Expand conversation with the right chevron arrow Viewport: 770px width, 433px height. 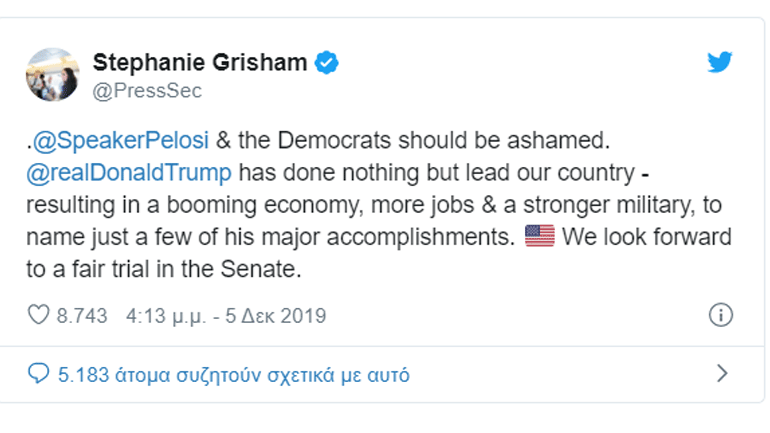(x=723, y=375)
